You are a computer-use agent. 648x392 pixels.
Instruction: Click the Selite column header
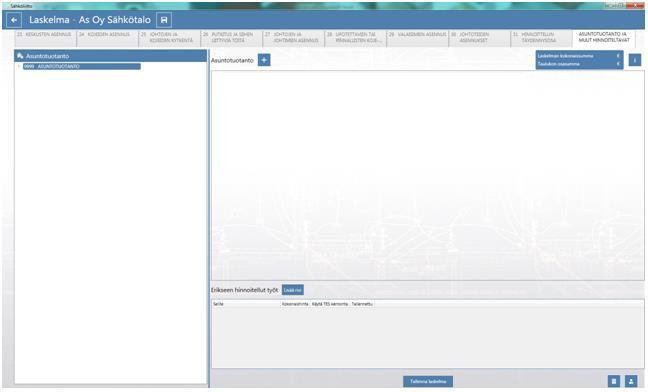(x=219, y=304)
